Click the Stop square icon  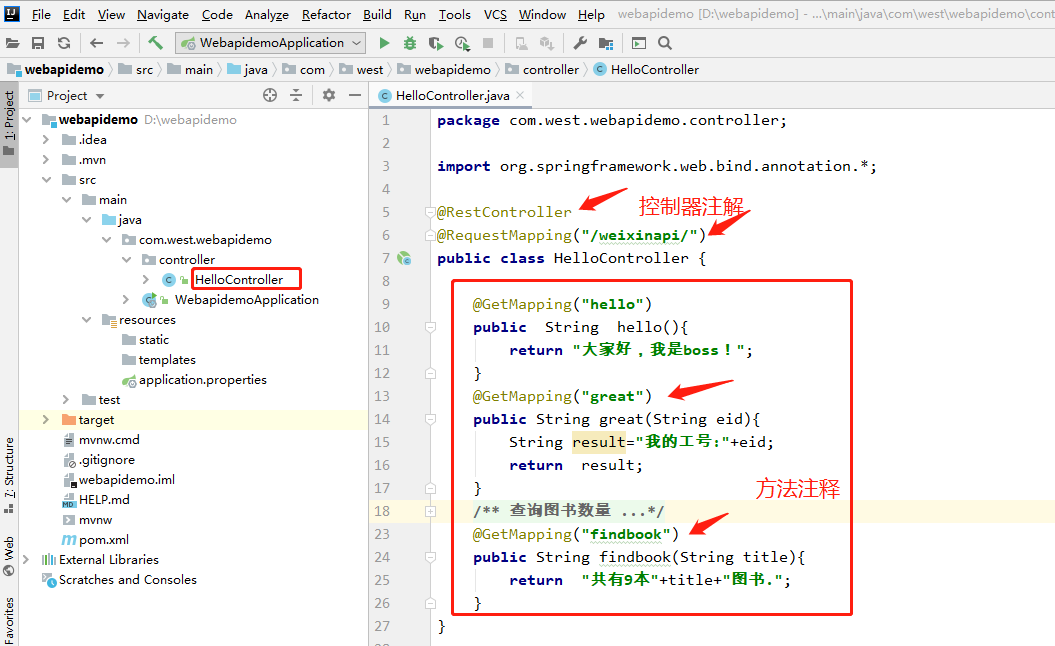point(488,43)
